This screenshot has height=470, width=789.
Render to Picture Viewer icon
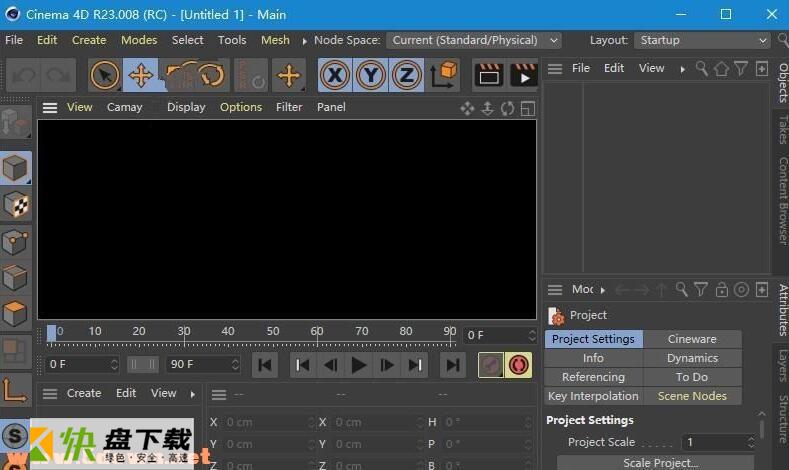coord(523,75)
